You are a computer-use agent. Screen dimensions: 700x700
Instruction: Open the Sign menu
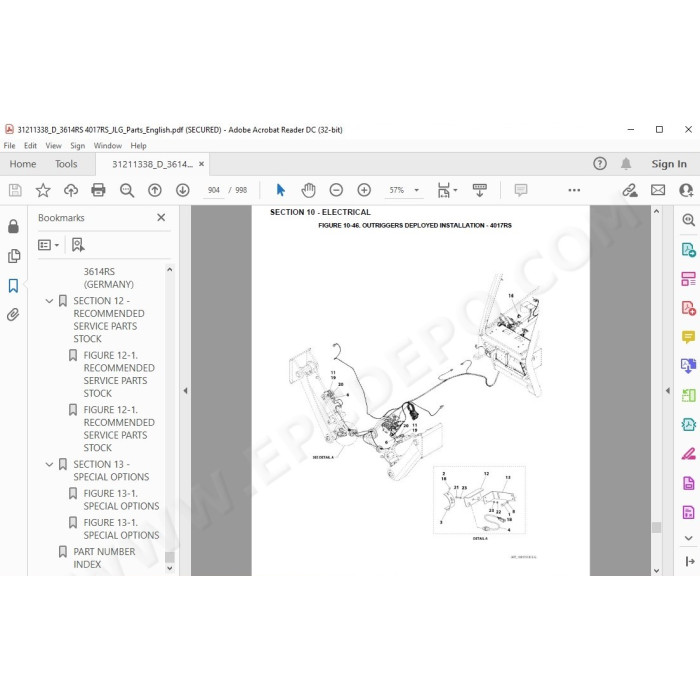[77, 146]
